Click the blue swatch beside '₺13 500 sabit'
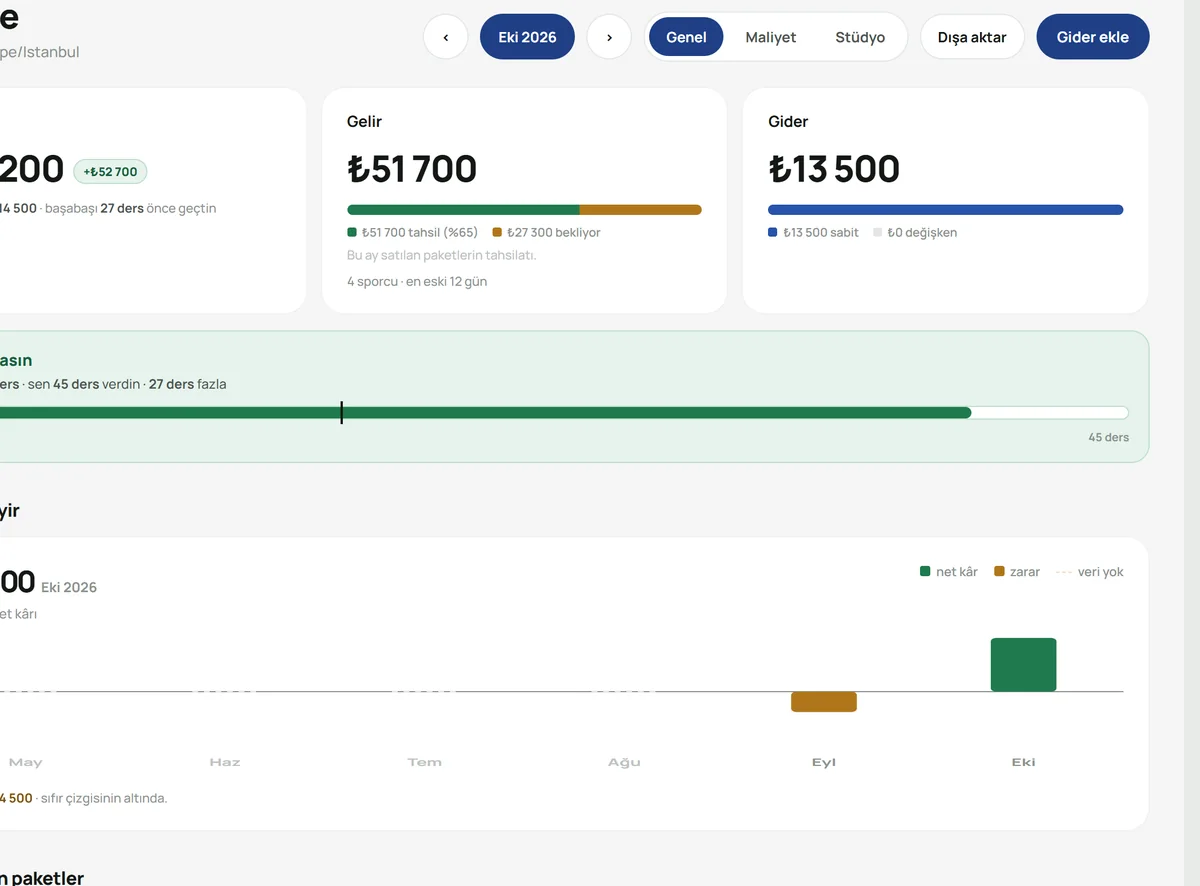Image resolution: width=1200 pixels, height=886 pixels. (x=773, y=232)
